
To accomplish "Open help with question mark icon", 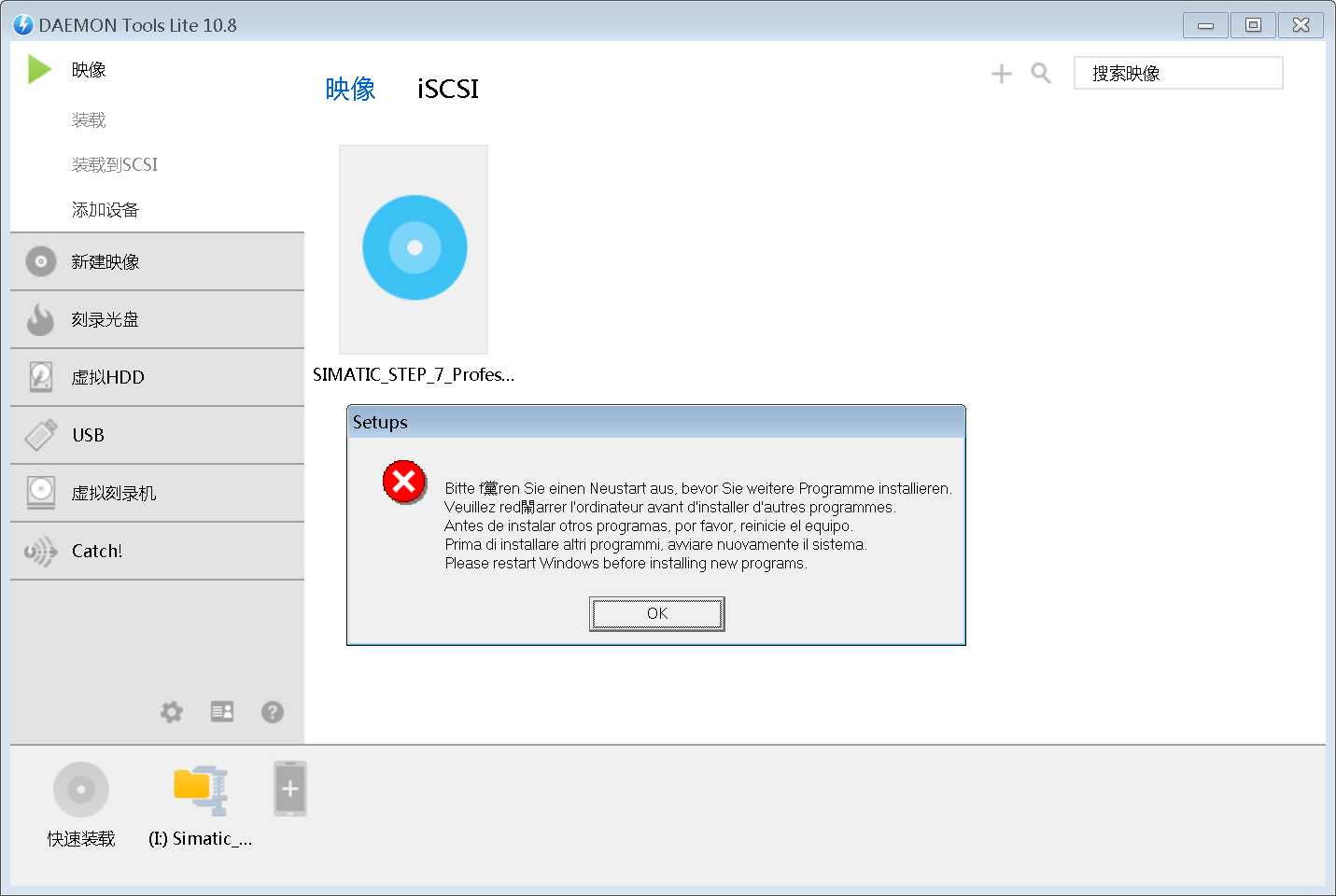I will tap(273, 712).
